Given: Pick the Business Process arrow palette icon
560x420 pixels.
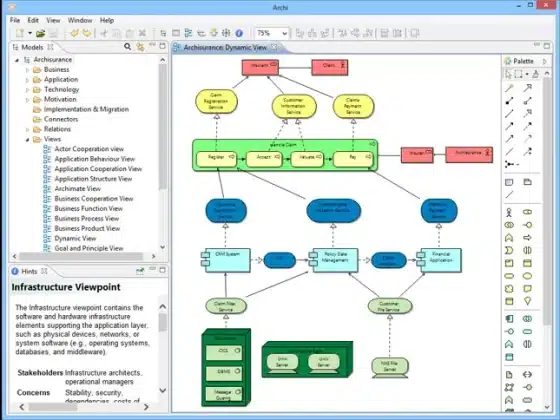Looking at the screenshot, I should (x=527, y=238).
